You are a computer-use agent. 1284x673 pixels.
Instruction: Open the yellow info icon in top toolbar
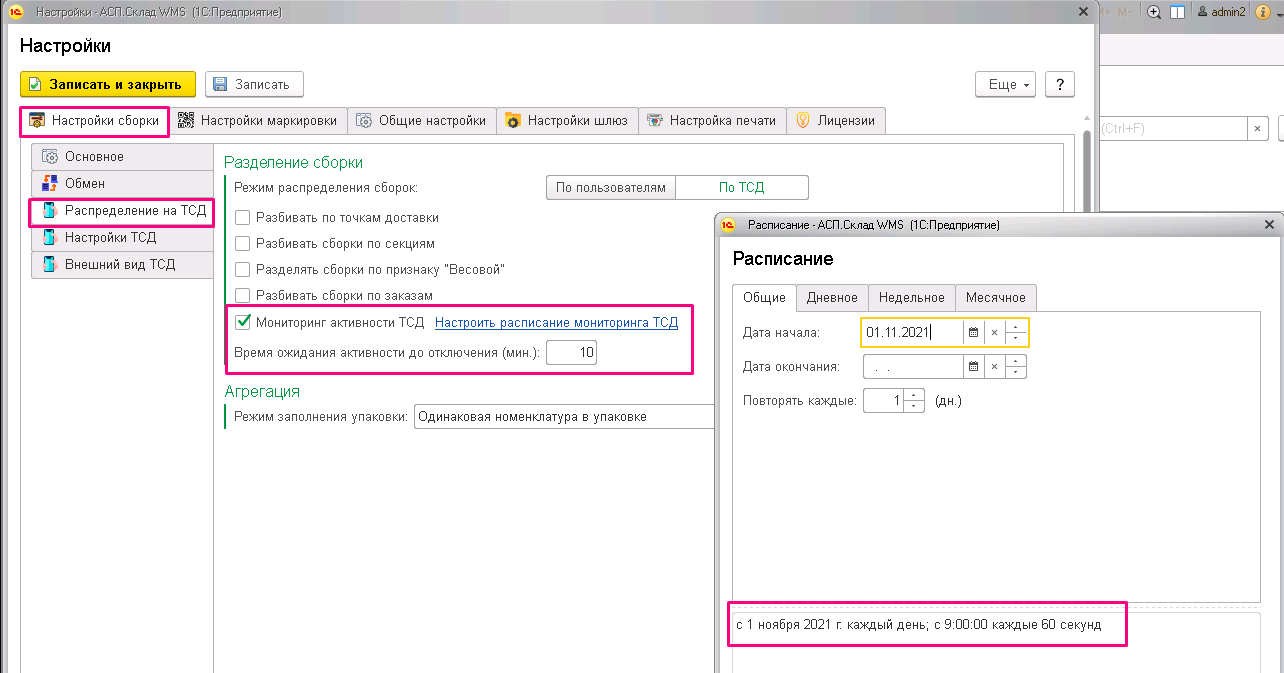point(1264,12)
